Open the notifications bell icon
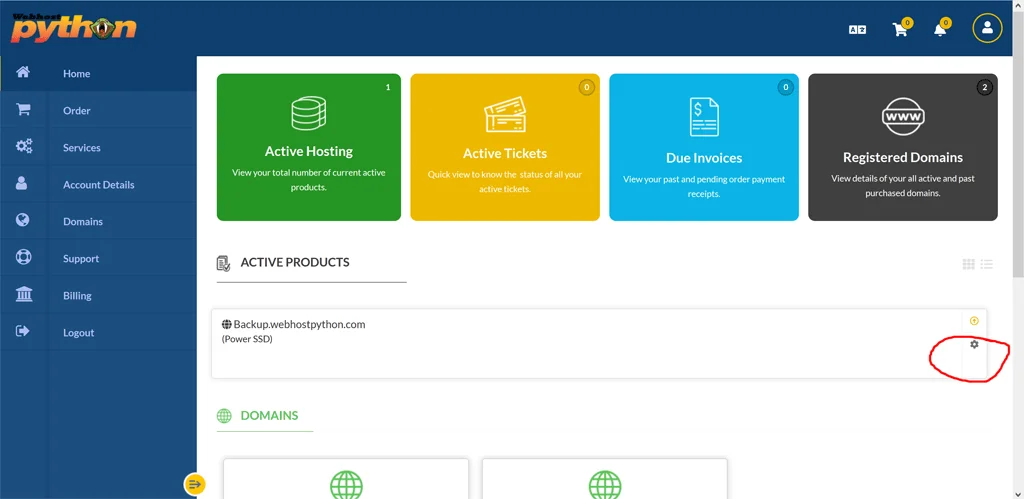 [940, 29]
